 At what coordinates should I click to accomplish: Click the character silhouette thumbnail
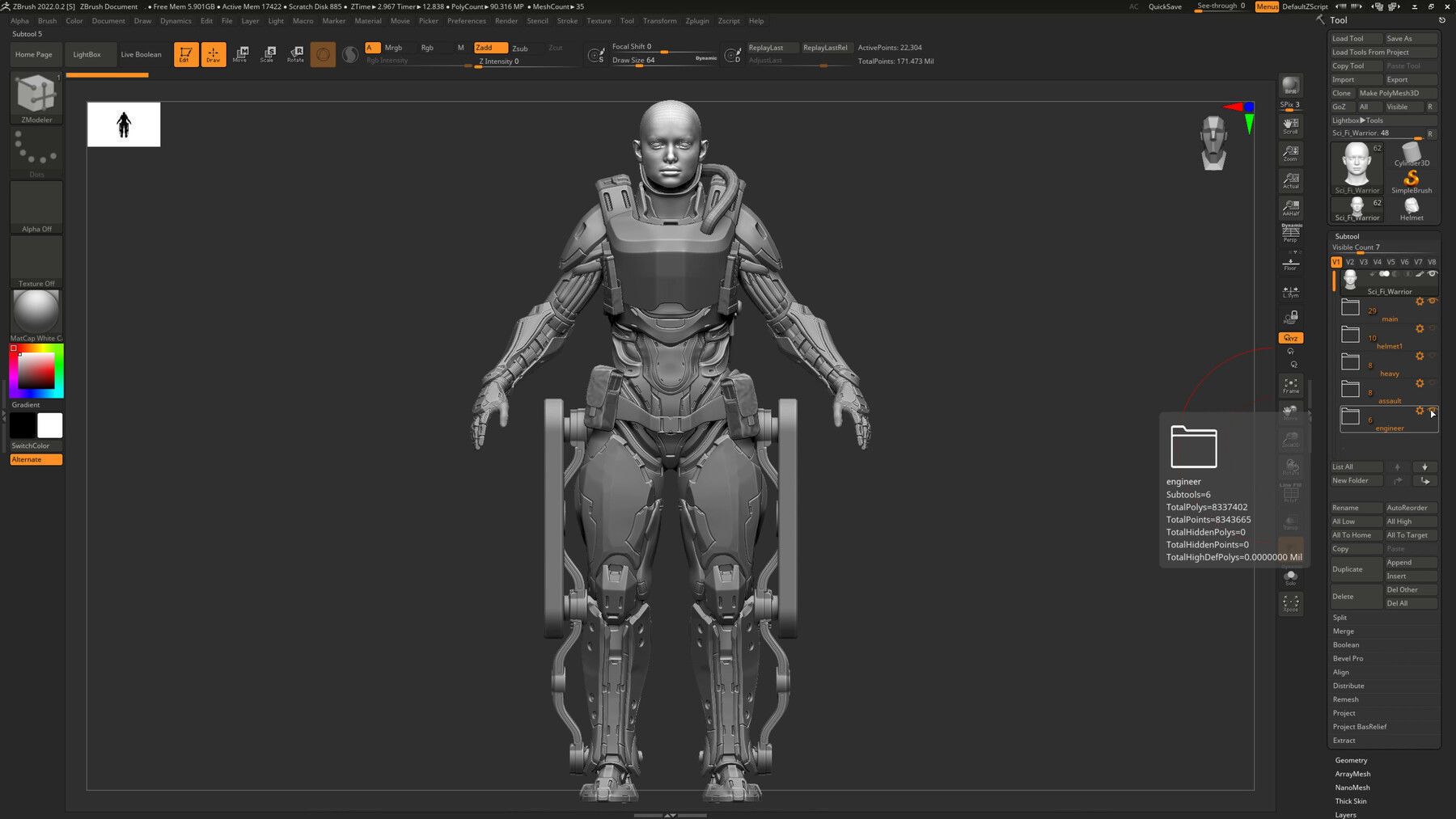point(124,125)
